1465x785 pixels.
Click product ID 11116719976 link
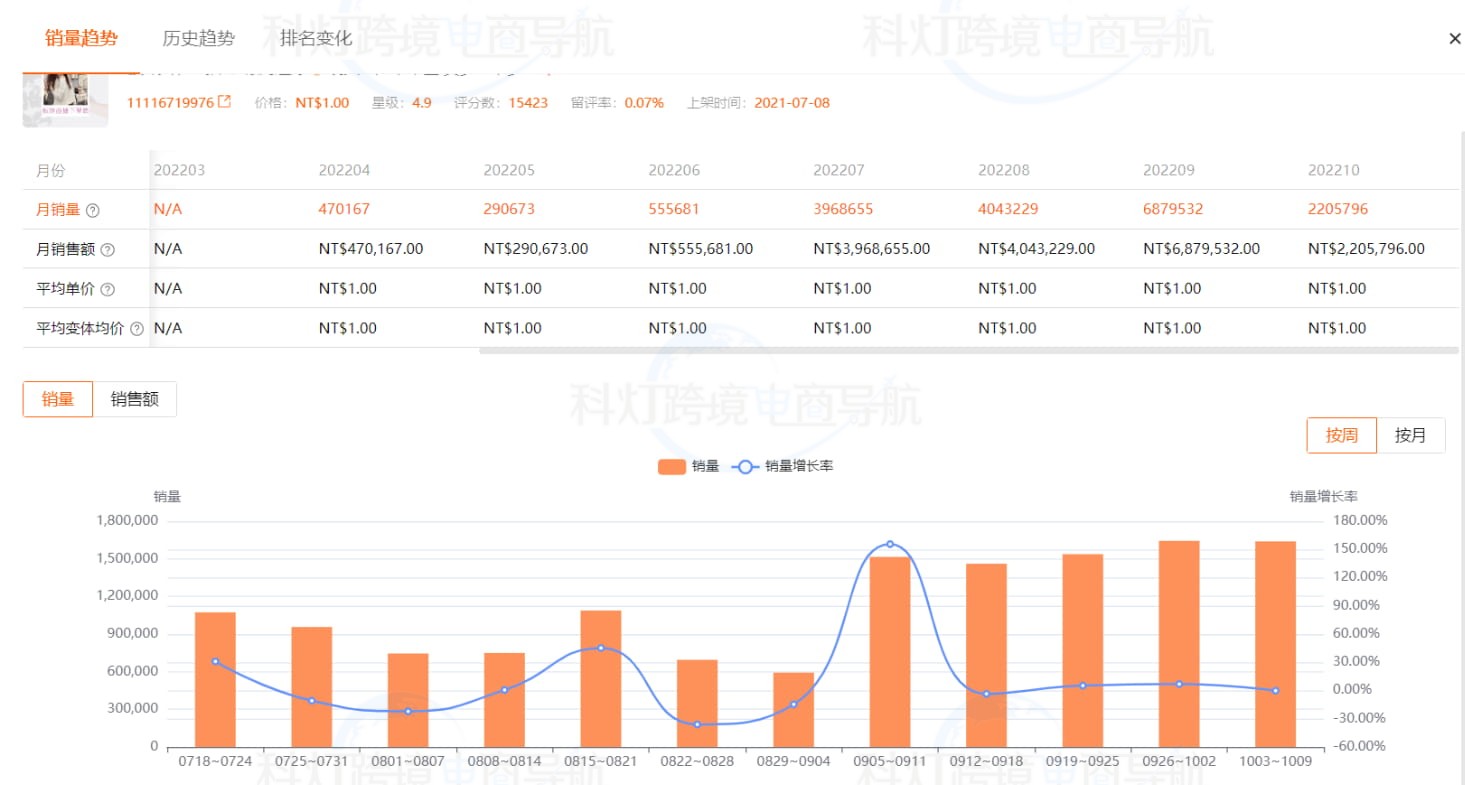click(x=169, y=102)
